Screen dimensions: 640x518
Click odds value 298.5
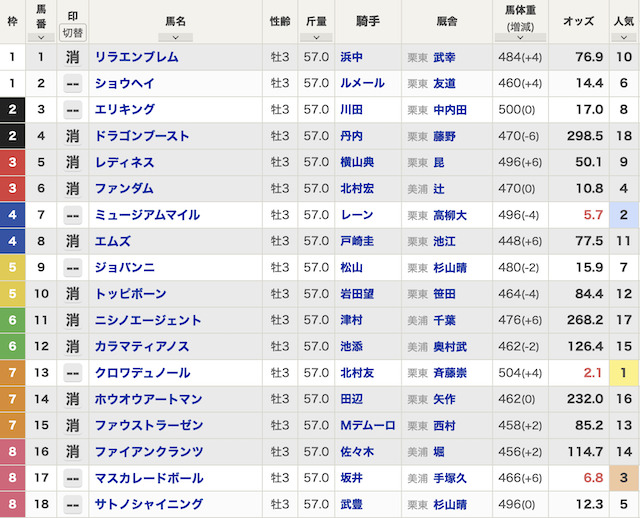point(585,136)
